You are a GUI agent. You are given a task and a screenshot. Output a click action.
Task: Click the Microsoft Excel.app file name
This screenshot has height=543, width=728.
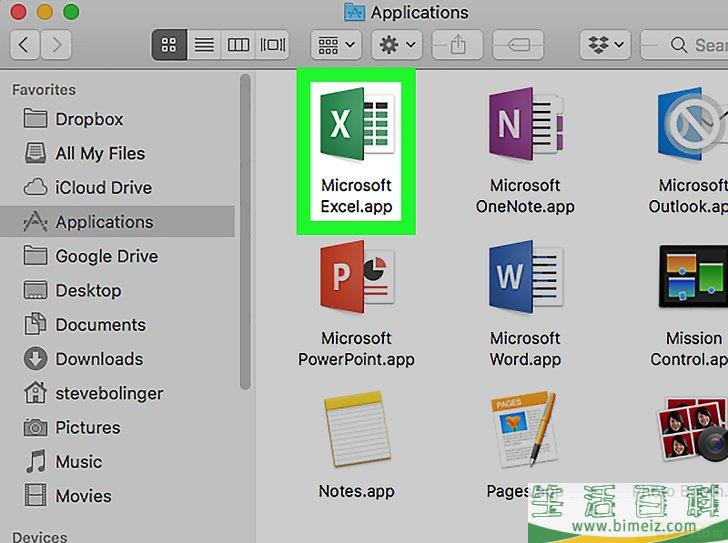(357, 196)
